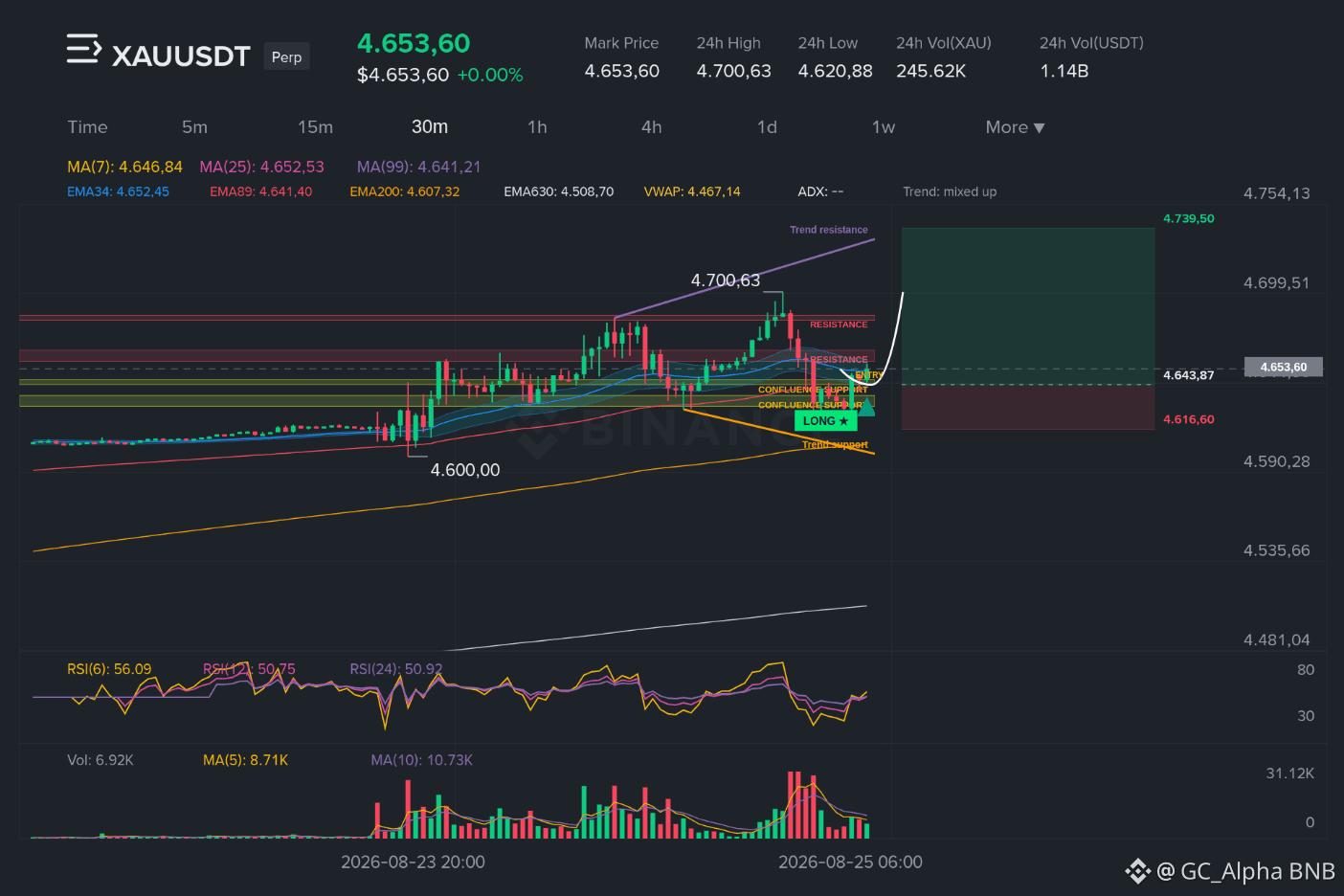This screenshot has height=896, width=1344.
Task: Click the RSI(6) 56.09 label
Action: pyautogui.click(x=109, y=669)
